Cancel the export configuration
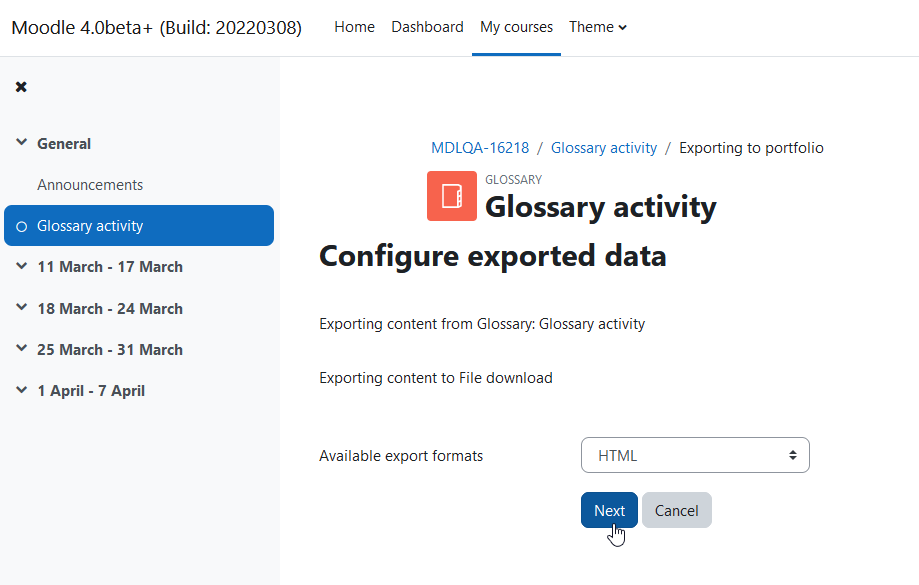The image size is (919, 585). point(676,510)
